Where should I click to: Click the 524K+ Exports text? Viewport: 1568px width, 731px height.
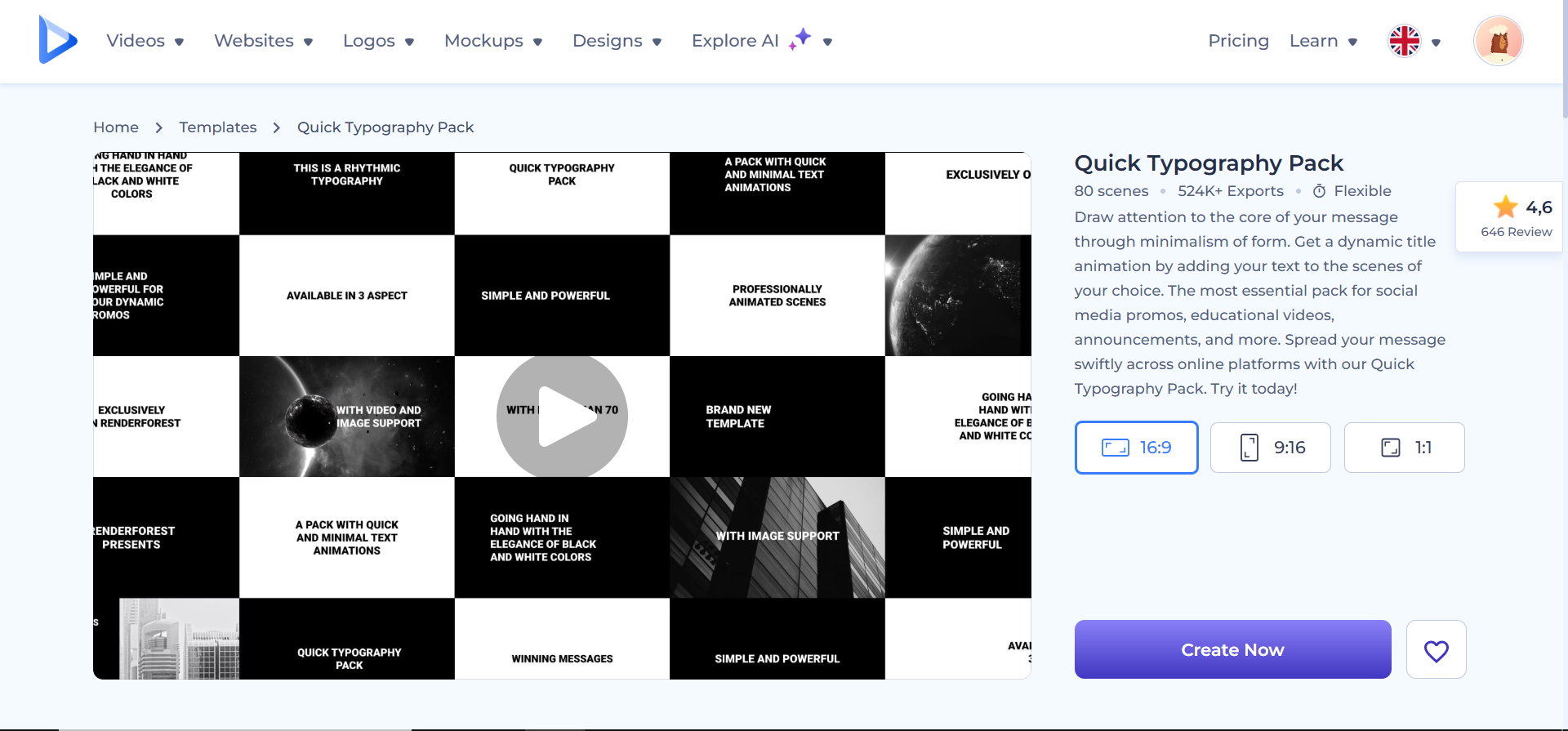(x=1230, y=191)
